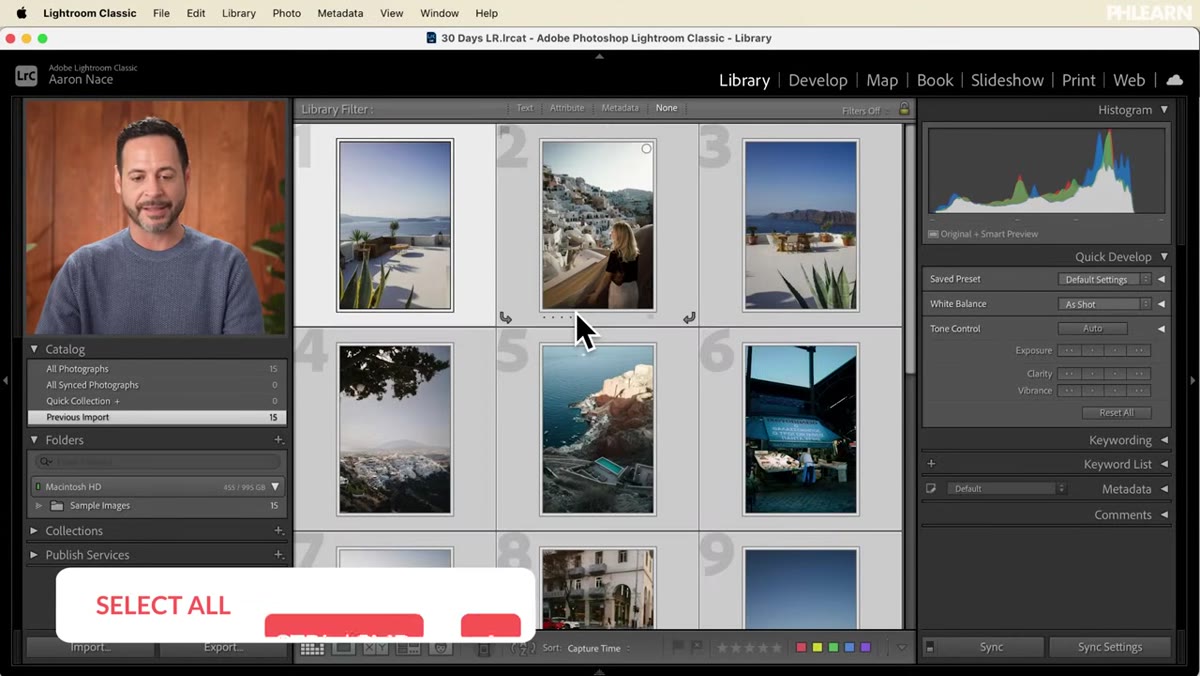Click the LrC identity plate logo
Viewport: 1200px width, 676px height.
click(x=26, y=75)
